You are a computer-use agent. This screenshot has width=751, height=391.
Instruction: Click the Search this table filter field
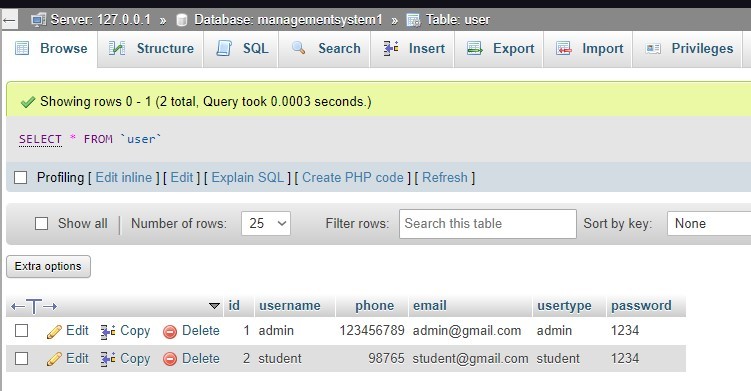point(488,224)
